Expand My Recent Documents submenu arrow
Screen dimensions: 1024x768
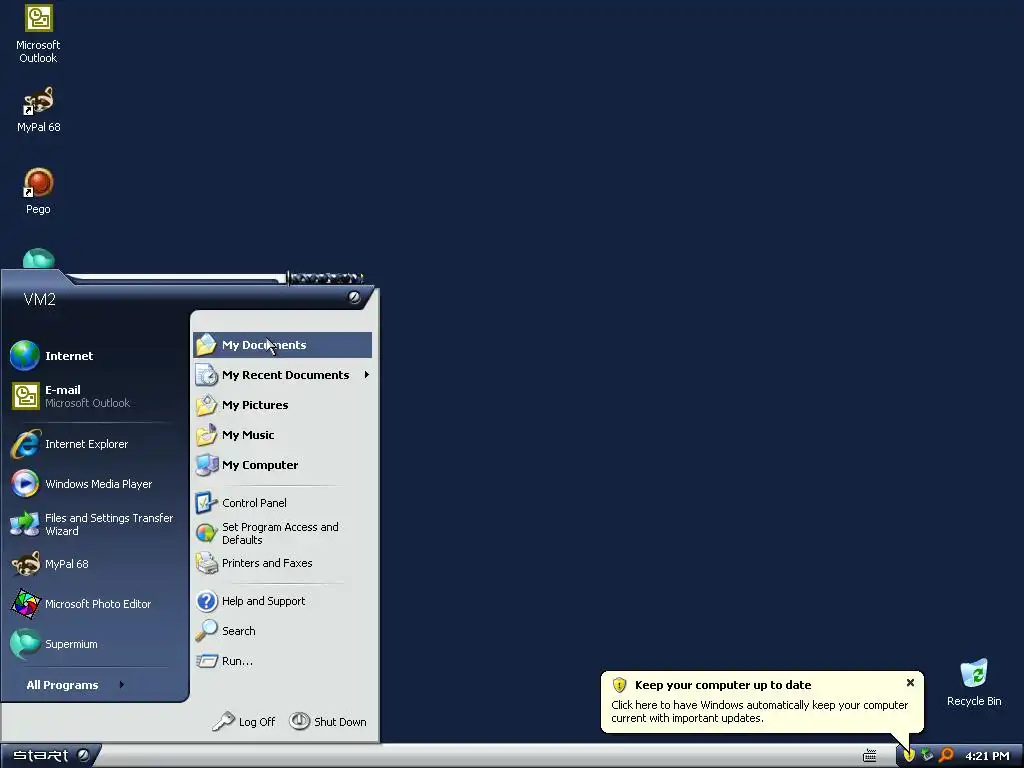[x=366, y=375]
